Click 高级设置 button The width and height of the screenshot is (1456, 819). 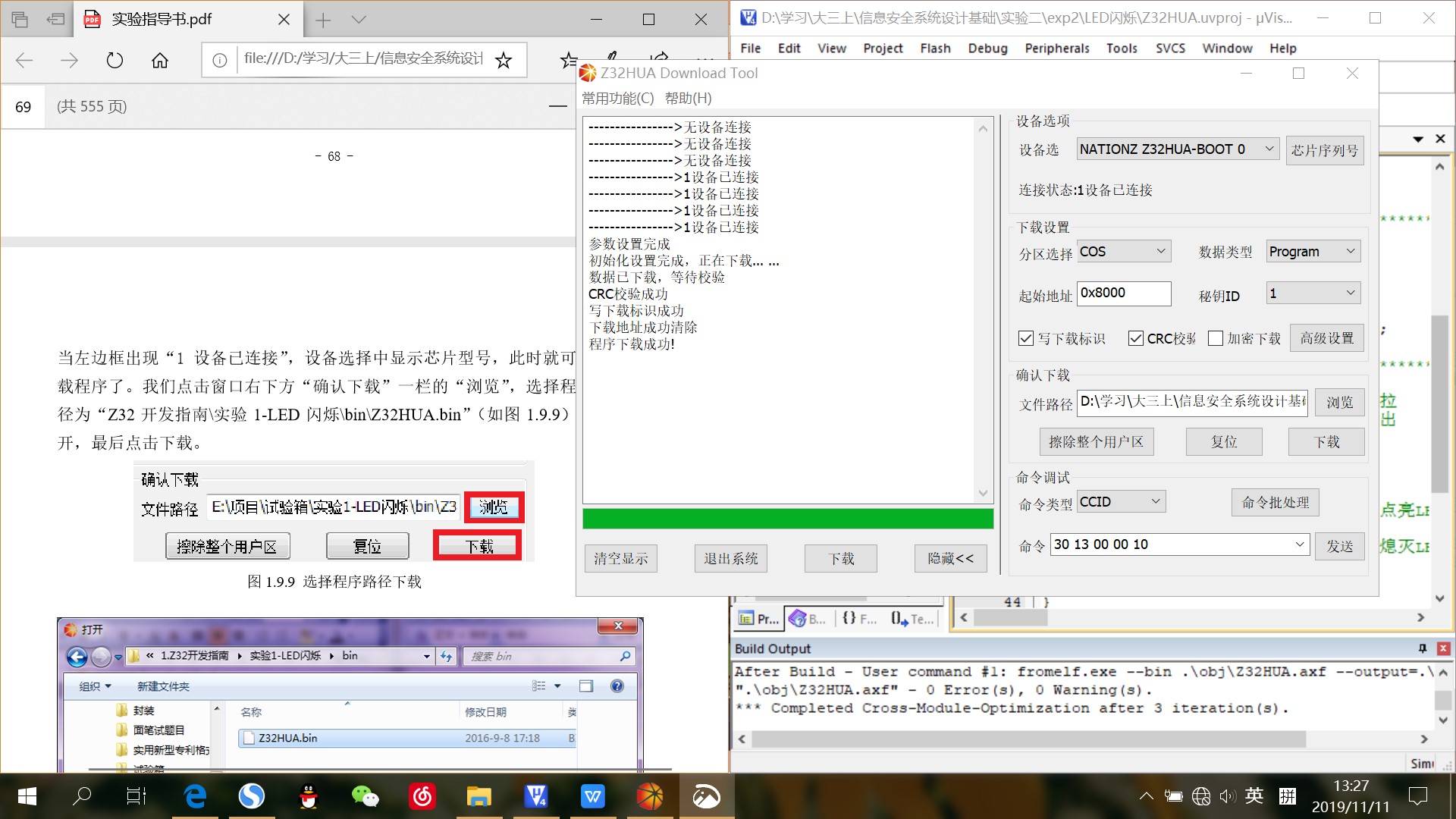(1327, 338)
